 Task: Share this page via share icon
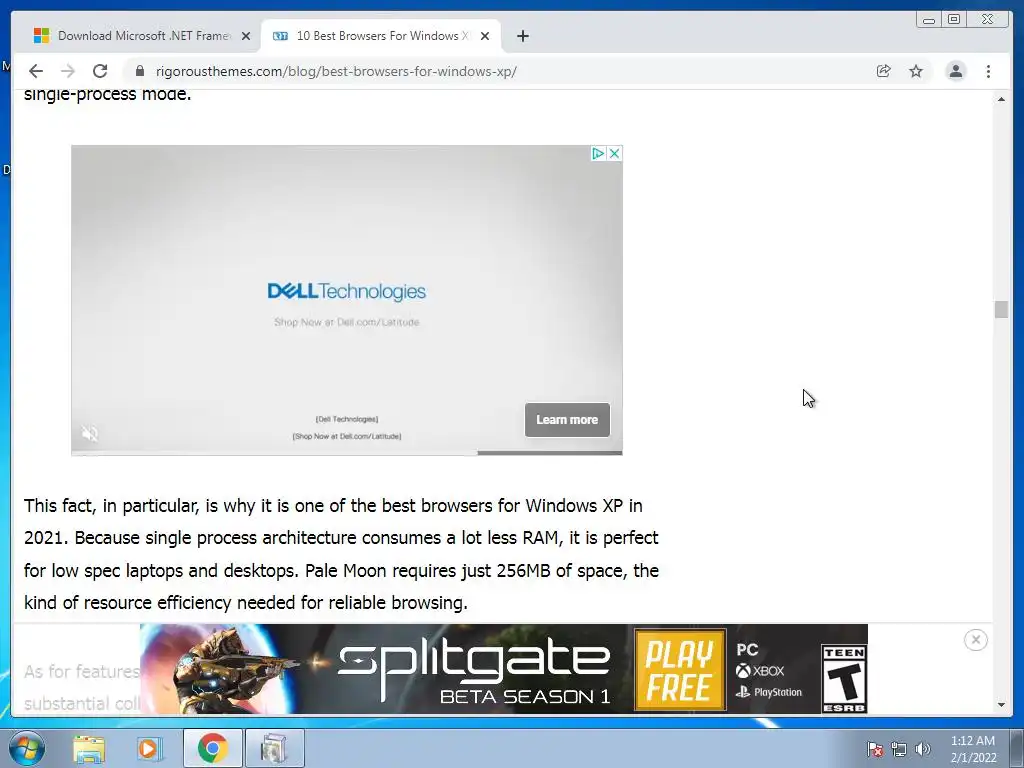click(884, 71)
